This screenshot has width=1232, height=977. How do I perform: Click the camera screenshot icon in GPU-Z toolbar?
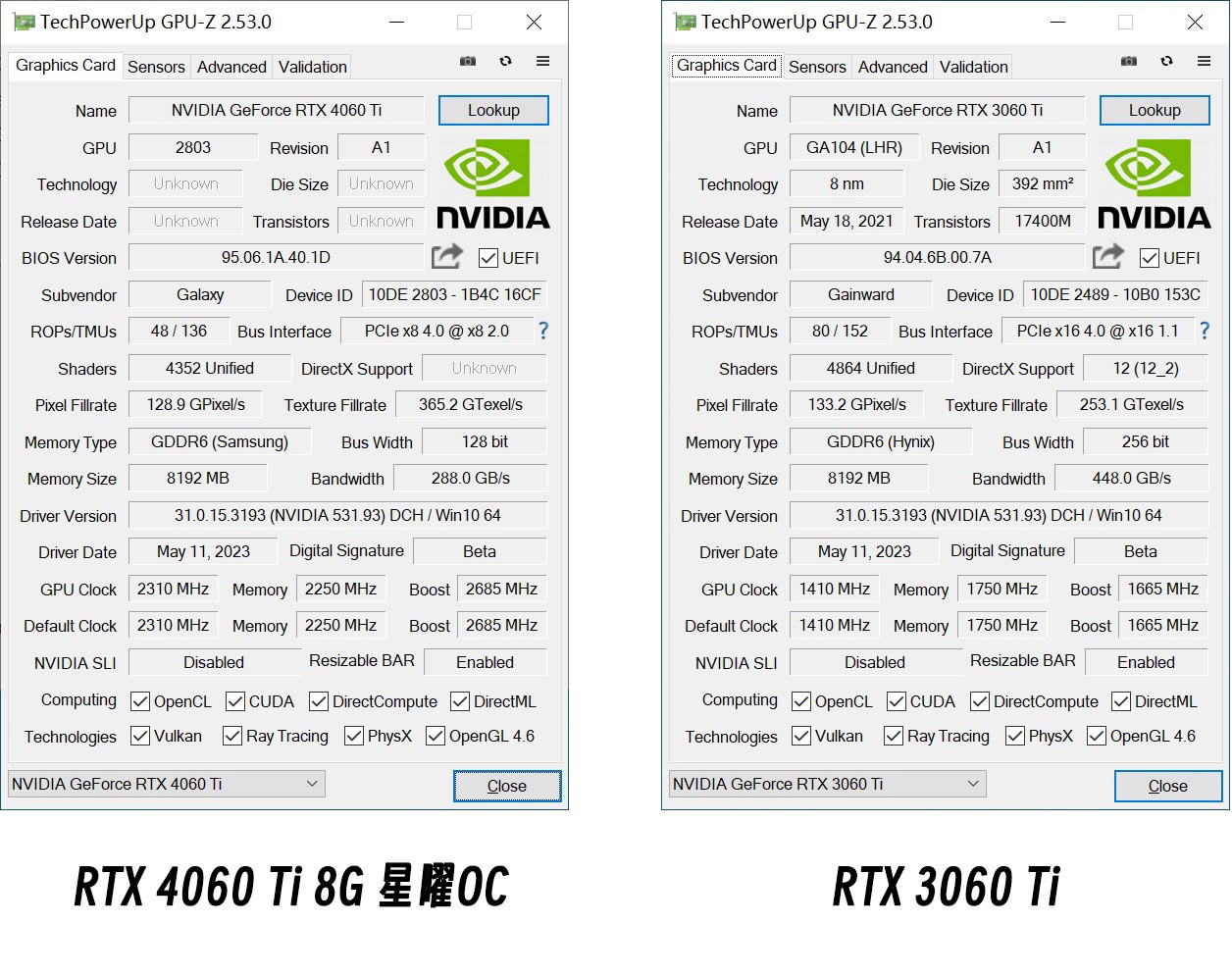[468, 61]
